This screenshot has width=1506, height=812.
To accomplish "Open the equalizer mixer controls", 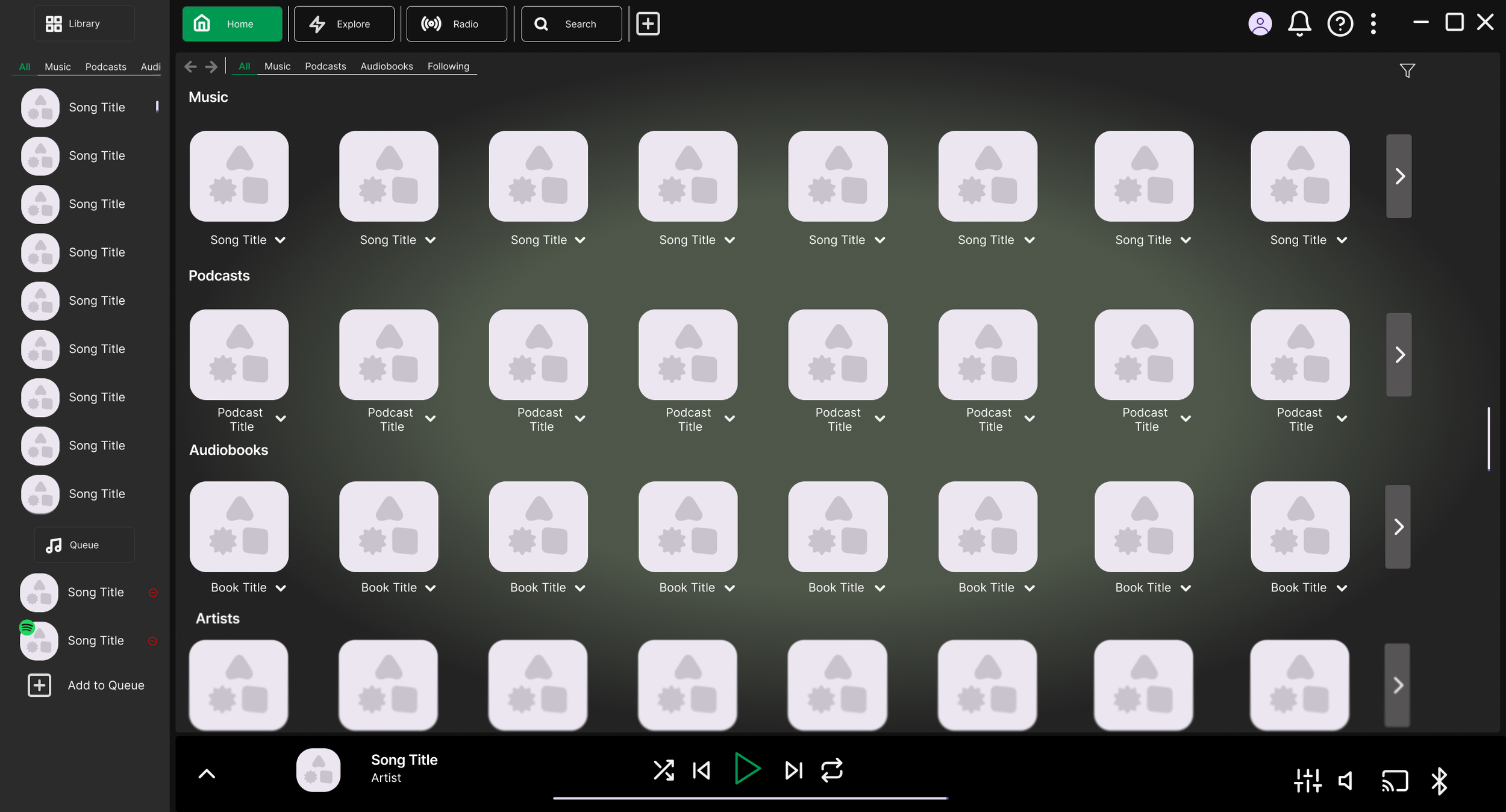I will point(1307,781).
